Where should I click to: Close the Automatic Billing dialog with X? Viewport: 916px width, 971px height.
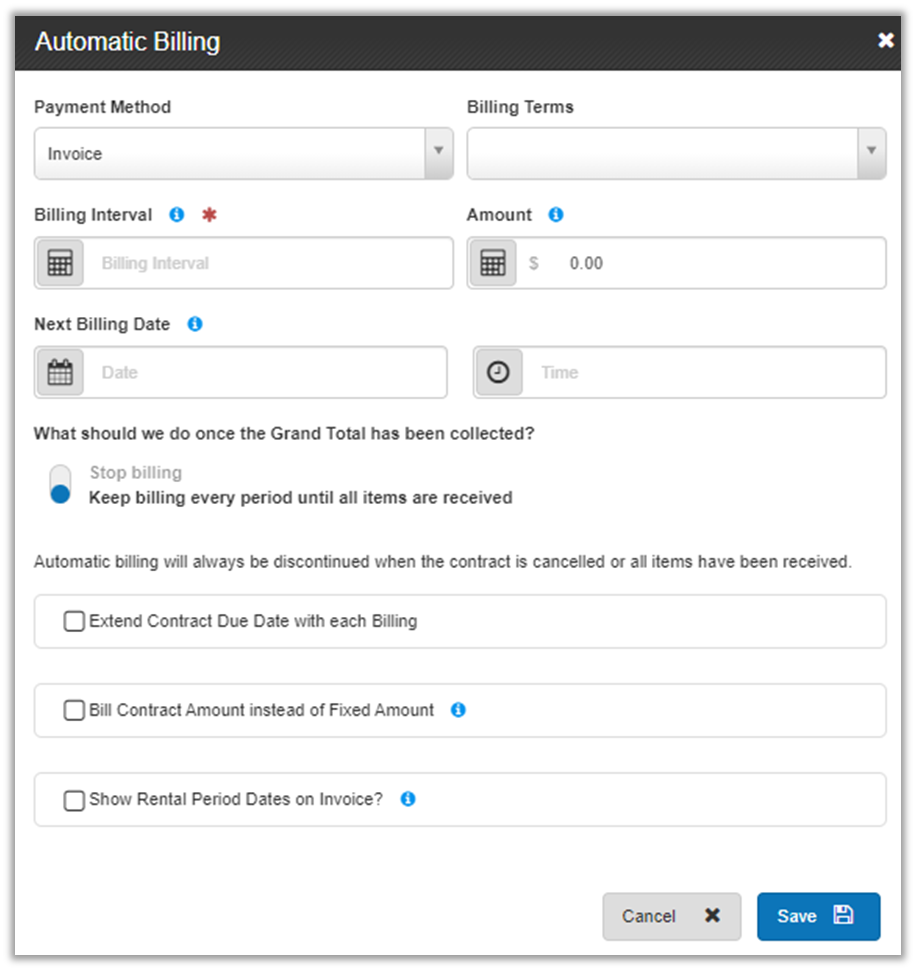(885, 41)
